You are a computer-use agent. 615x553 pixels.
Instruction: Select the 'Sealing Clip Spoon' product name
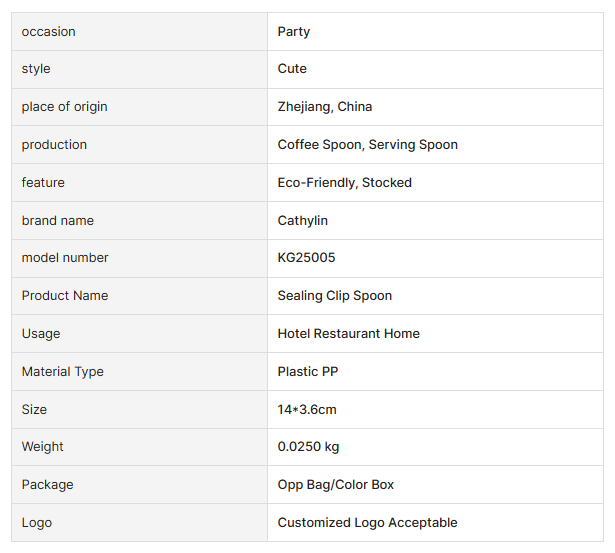coord(334,296)
